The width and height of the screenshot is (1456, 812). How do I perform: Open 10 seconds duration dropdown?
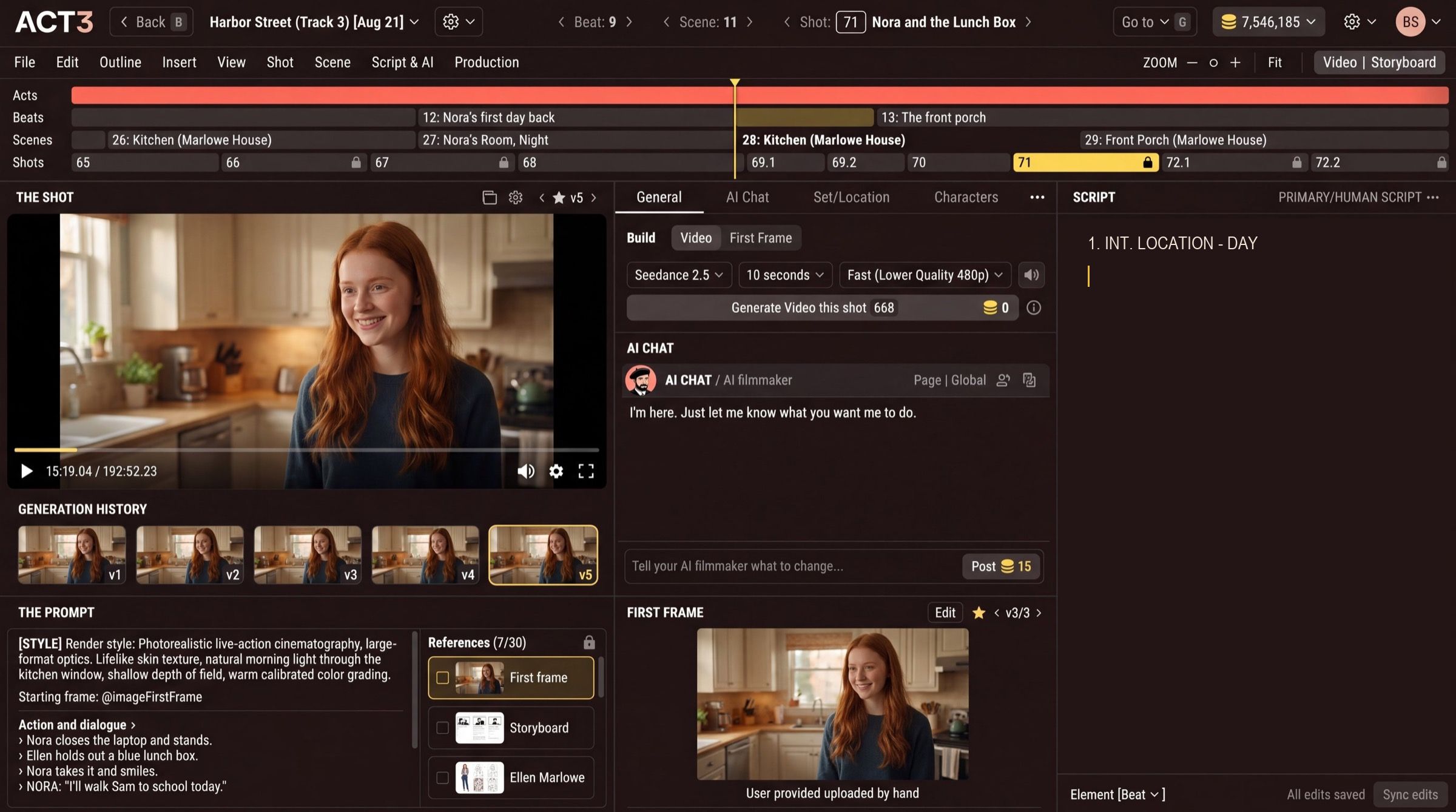[x=785, y=275]
